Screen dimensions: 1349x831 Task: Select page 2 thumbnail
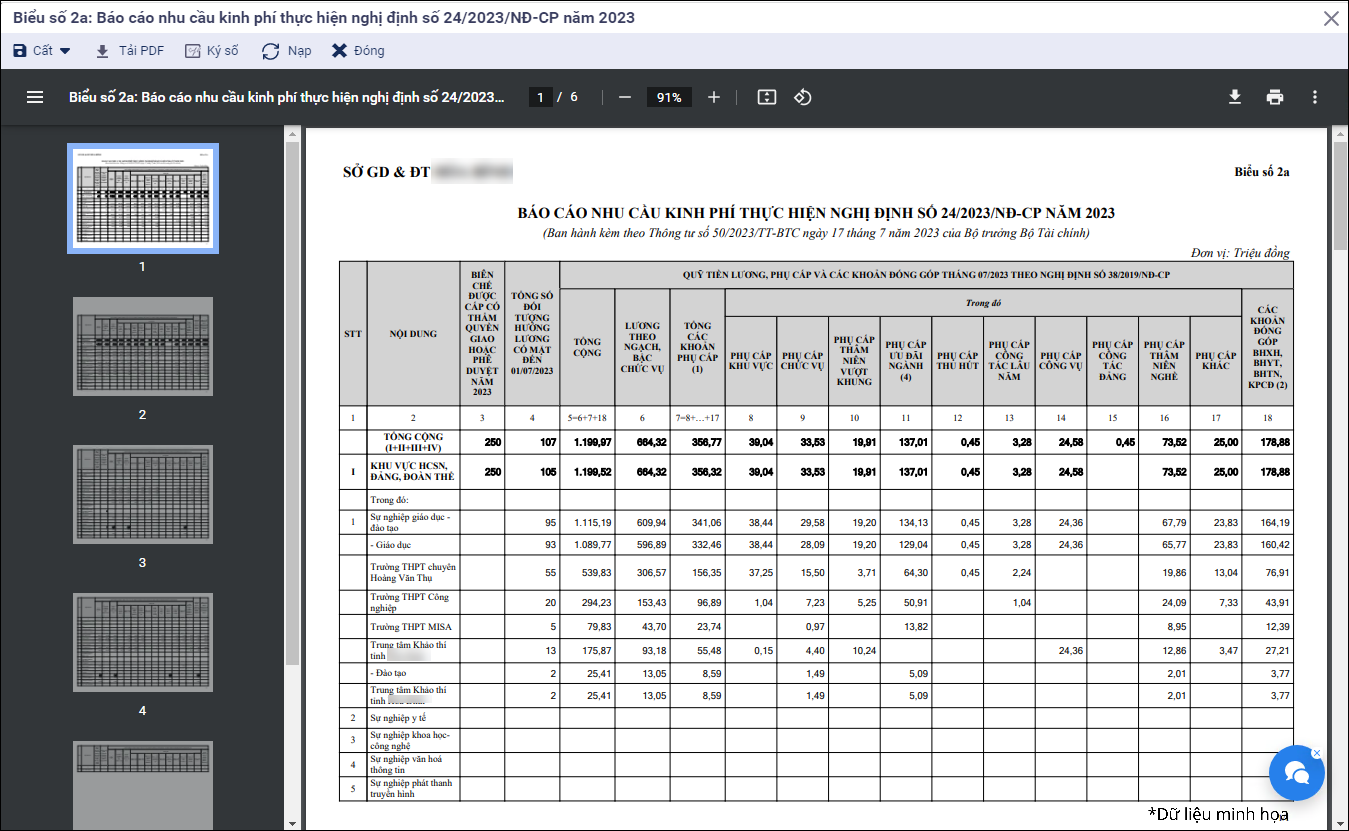tap(142, 346)
